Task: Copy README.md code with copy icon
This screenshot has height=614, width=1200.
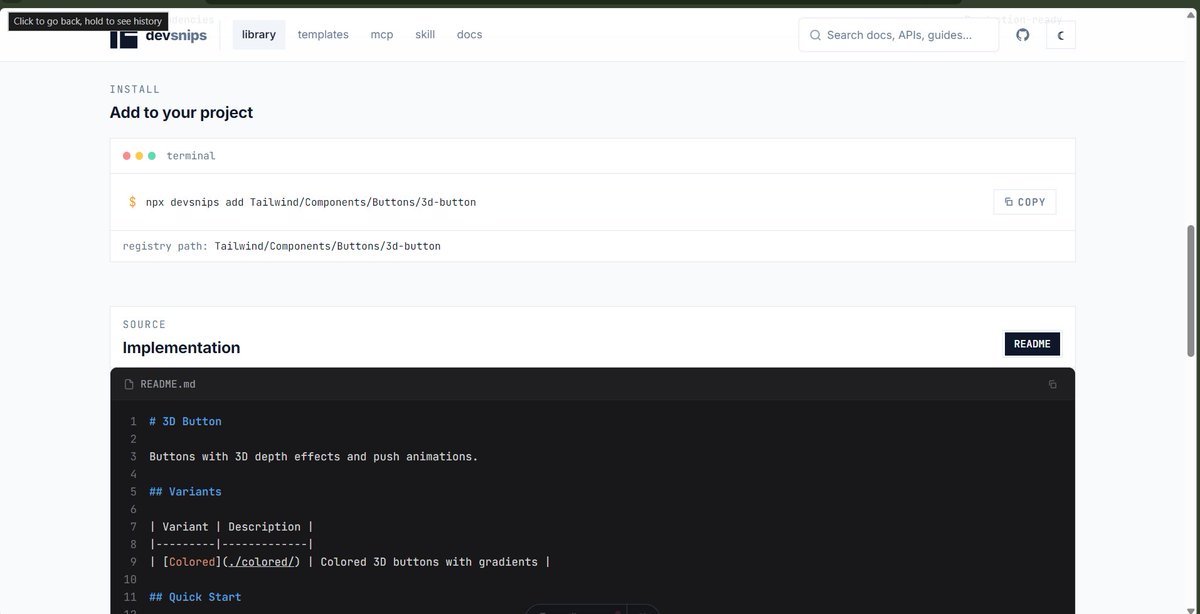Action: [x=1052, y=384]
